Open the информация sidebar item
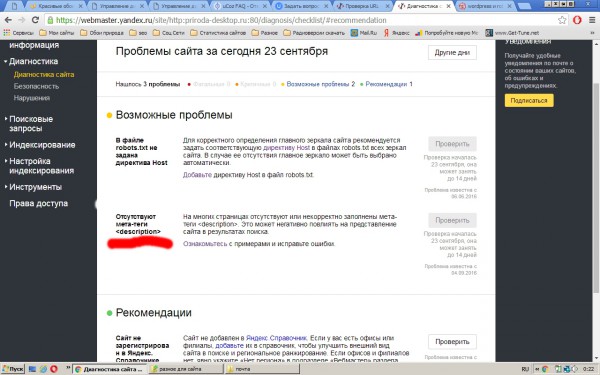This screenshot has height=375, width=600. (34, 45)
